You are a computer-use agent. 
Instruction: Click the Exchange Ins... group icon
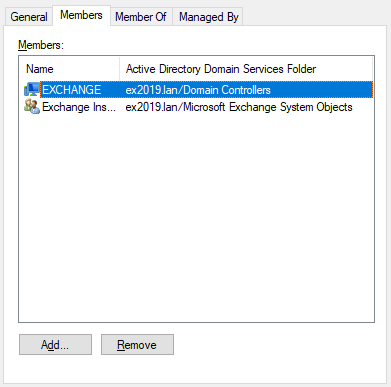click(x=32, y=107)
